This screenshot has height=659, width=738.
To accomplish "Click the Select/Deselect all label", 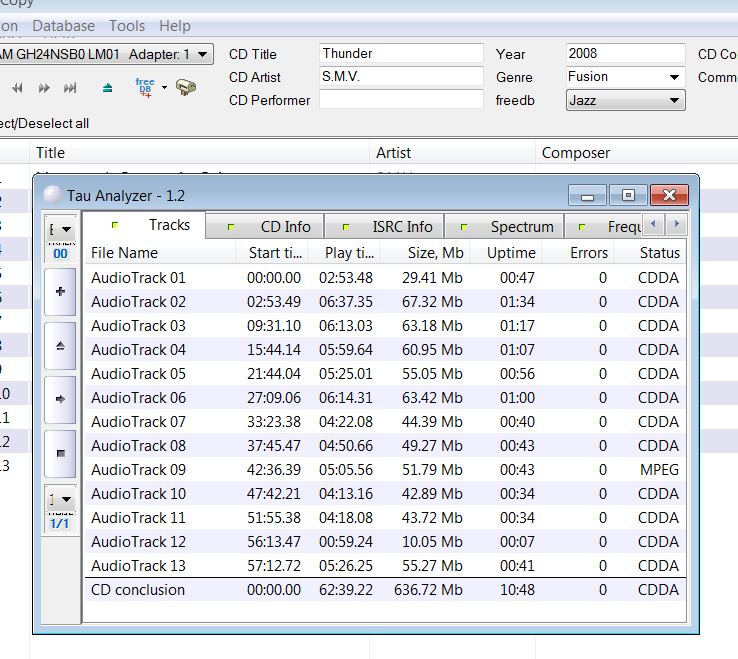I will [x=44, y=123].
